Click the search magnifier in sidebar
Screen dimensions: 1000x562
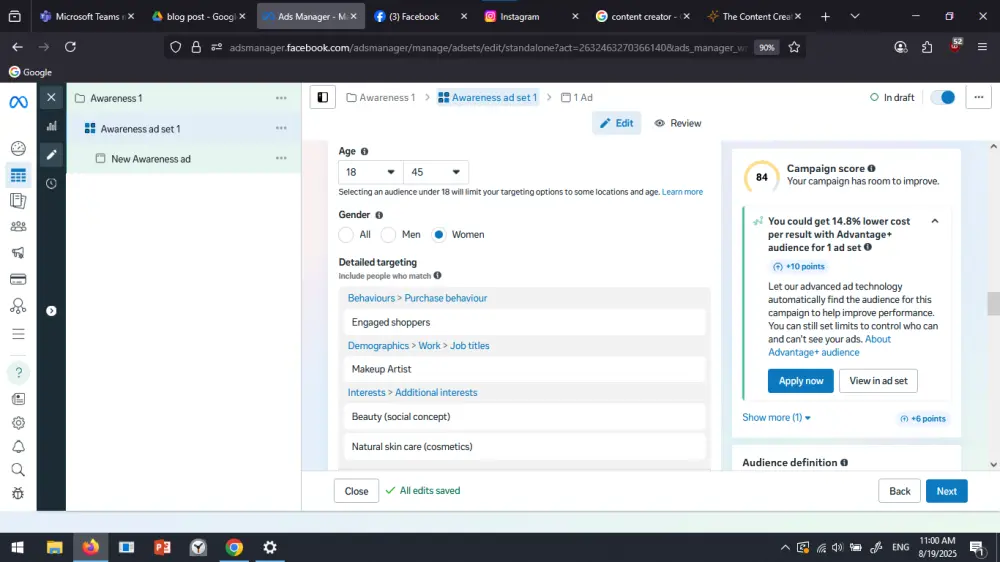18,470
